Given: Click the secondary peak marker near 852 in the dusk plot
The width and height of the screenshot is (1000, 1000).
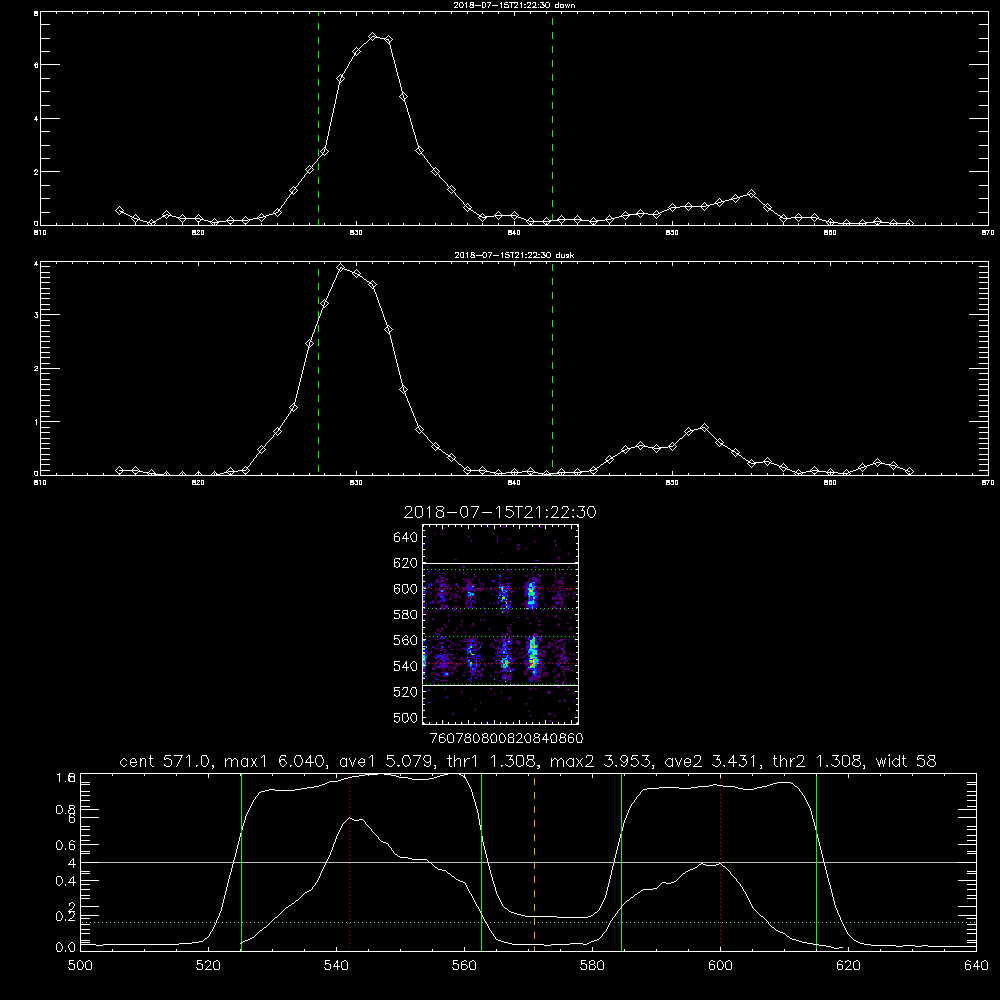Looking at the screenshot, I should (704, 427).
